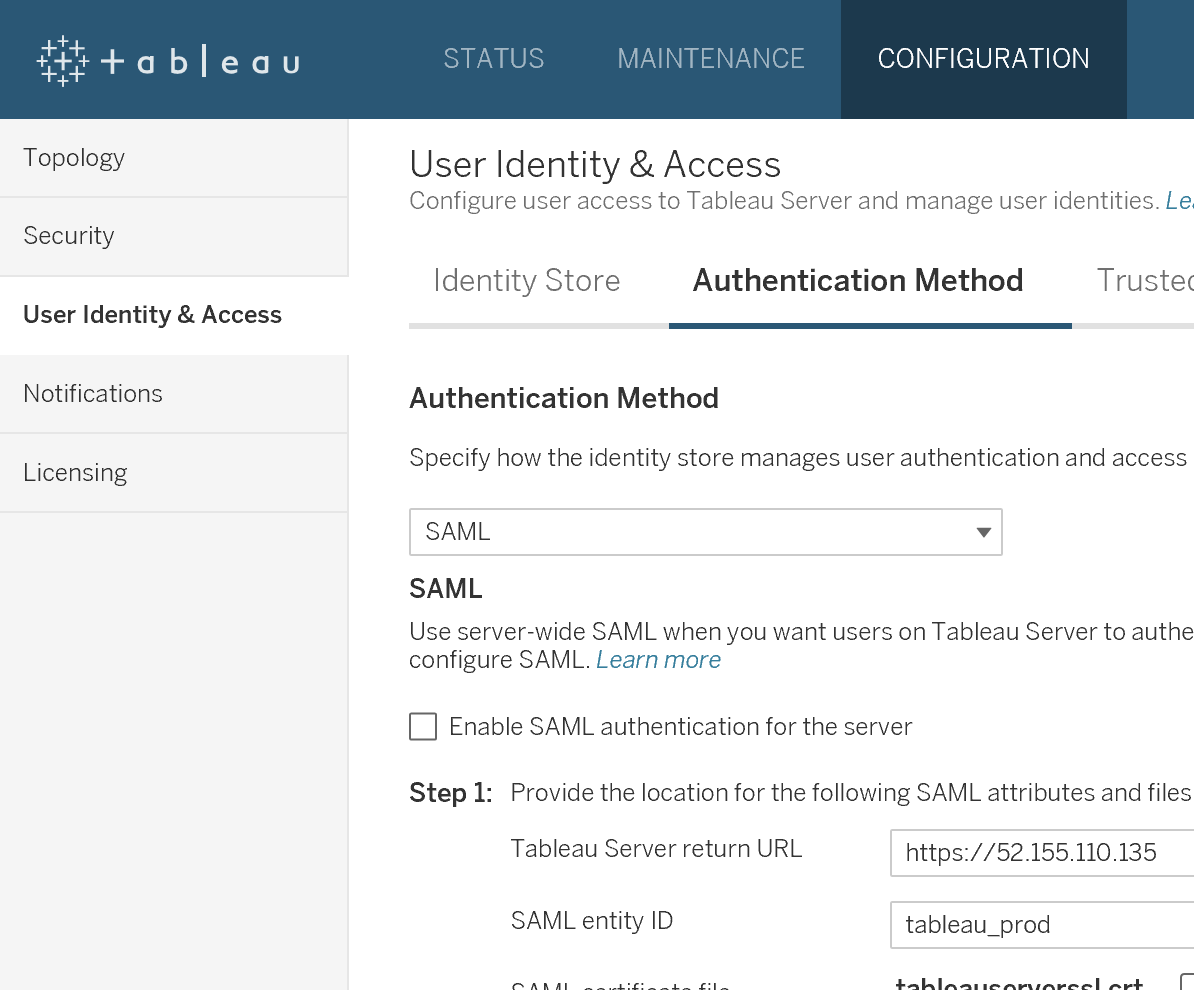Focus the SAML entity ID field
The image size is (1194, 990).
tap(1040, 925)
